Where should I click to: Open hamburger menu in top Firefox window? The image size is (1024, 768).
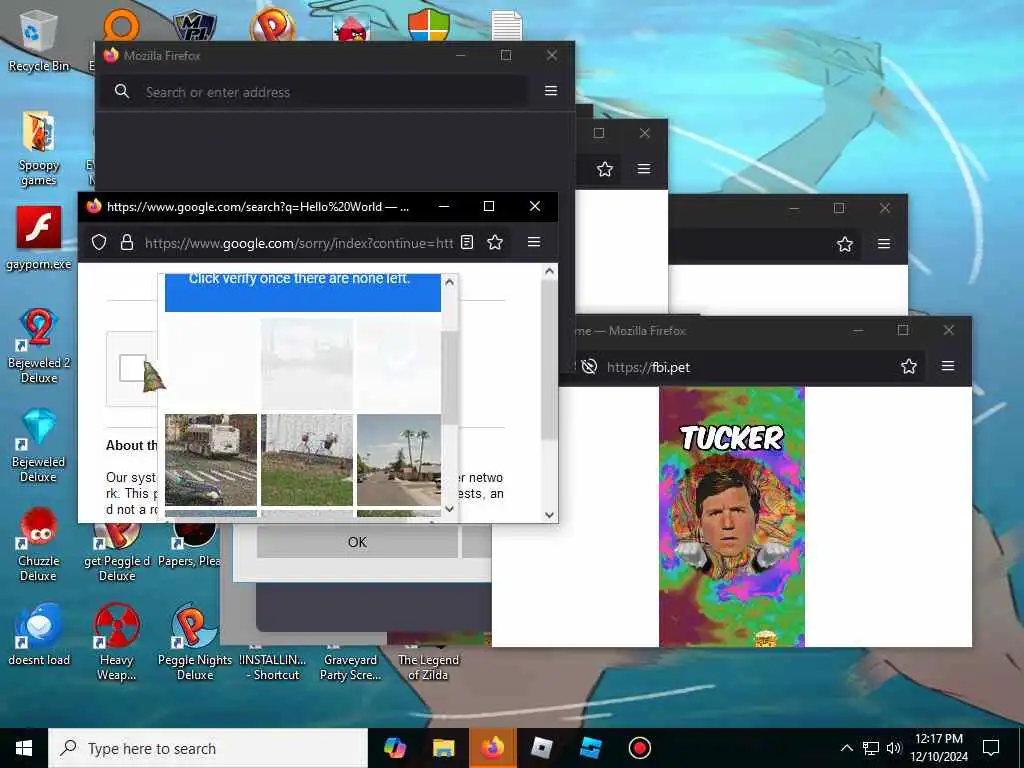coord(551,91)
